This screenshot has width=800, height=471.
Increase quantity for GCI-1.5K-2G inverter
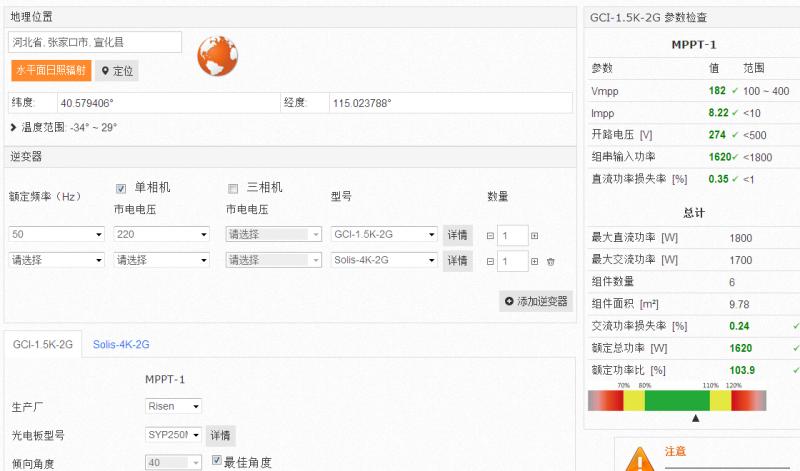point(534,235)
